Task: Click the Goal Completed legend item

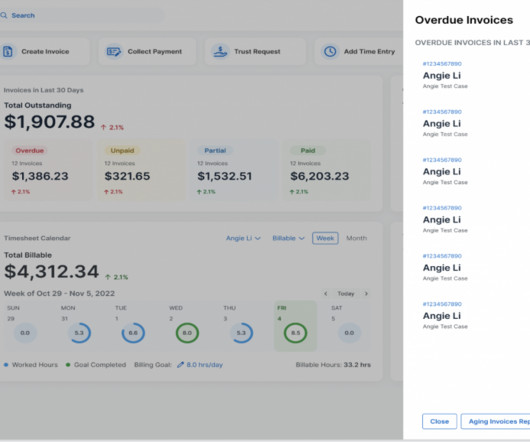Action: coord(96,365)
